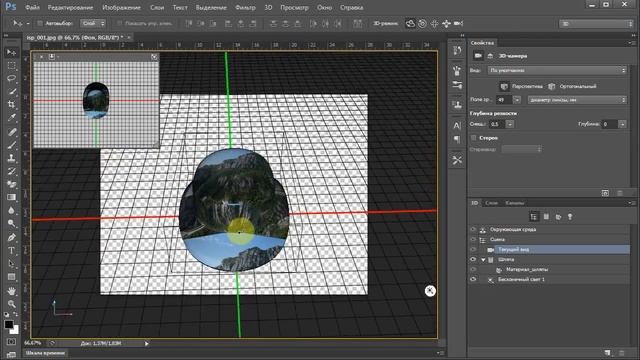Switch to the Слои tab
The width and height of the screenshot is (640, 360).
pyautogui.click(x=491, y=203)
